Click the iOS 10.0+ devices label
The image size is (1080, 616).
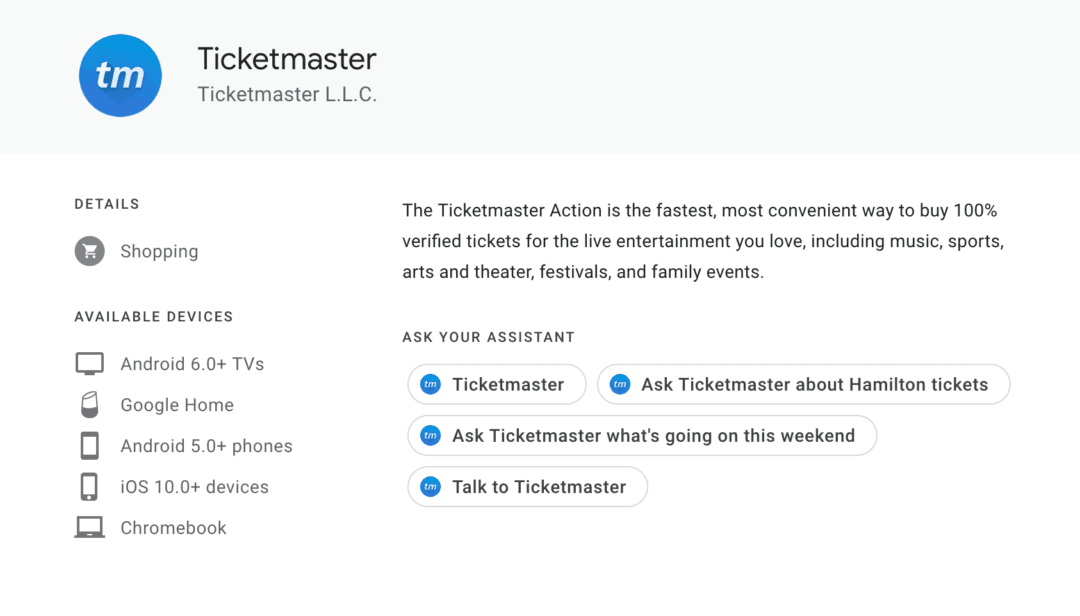click(x=194, y=487)
